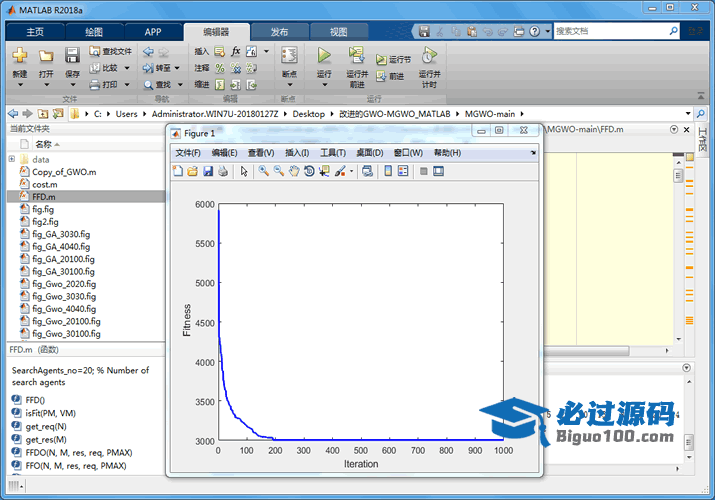The height and width of the screenshot is (500, 715).
Task: Toggle Edit Plot arrow tool
Action: [x=244, y=171]
